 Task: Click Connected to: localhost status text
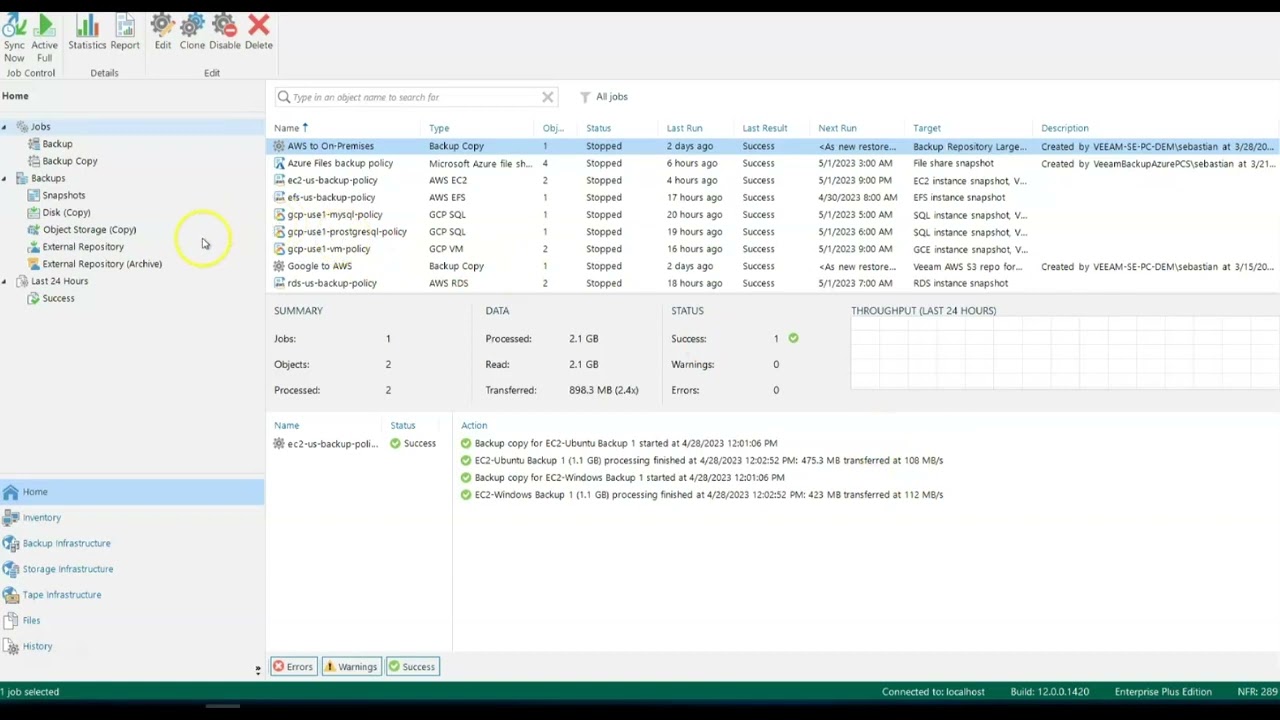(933, 692)
